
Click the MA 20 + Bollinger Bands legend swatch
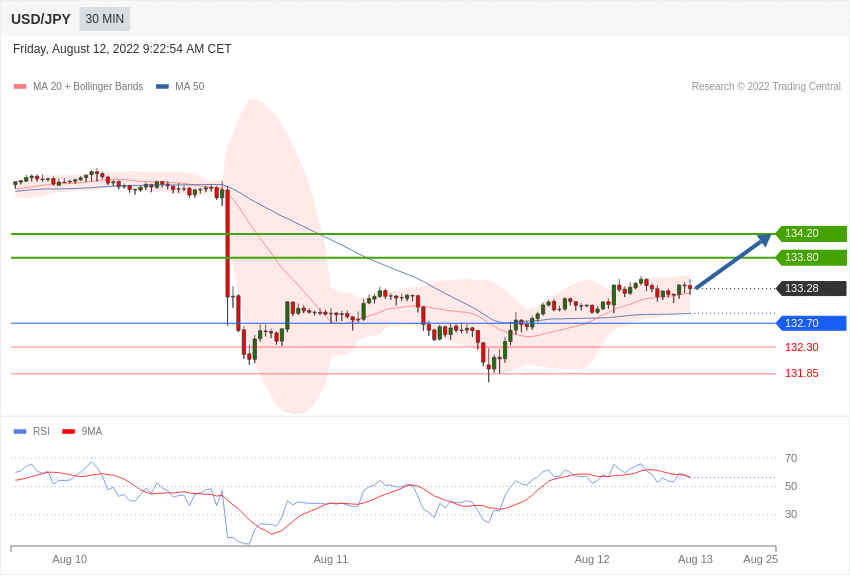click(x=20, y=86)
